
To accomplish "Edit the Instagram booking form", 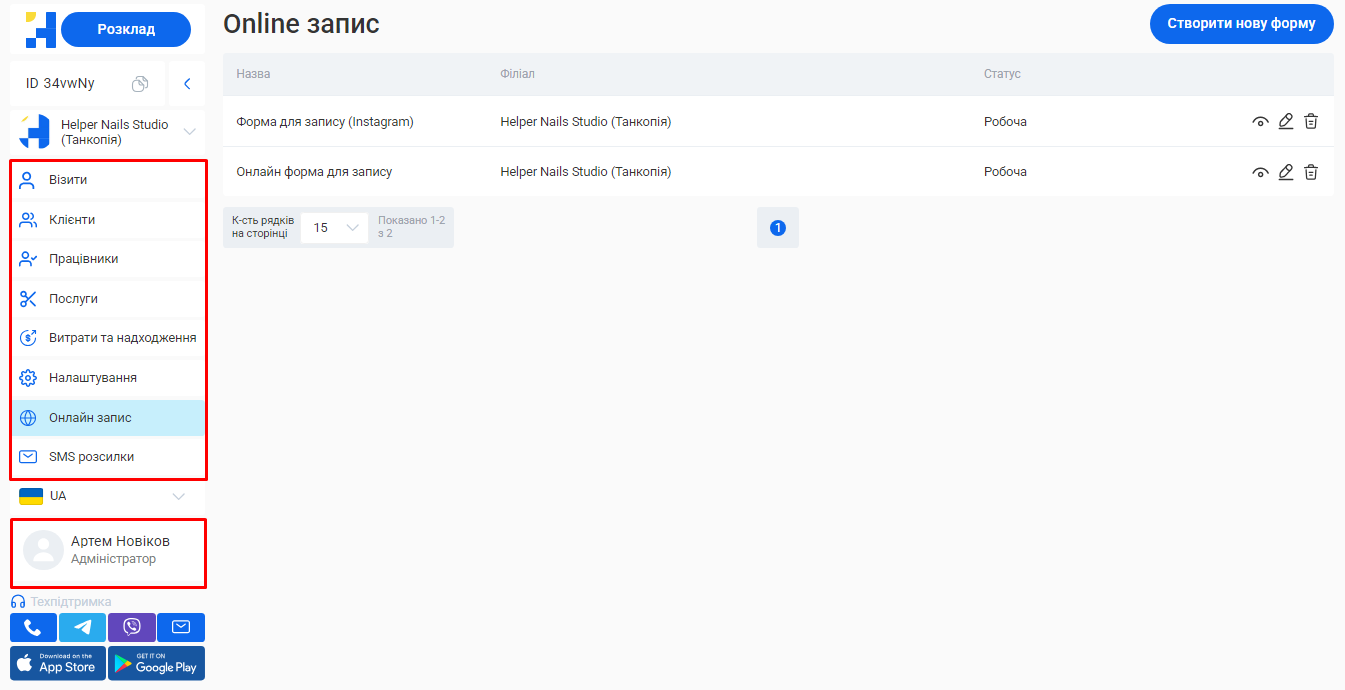I will pos(1286,121).
